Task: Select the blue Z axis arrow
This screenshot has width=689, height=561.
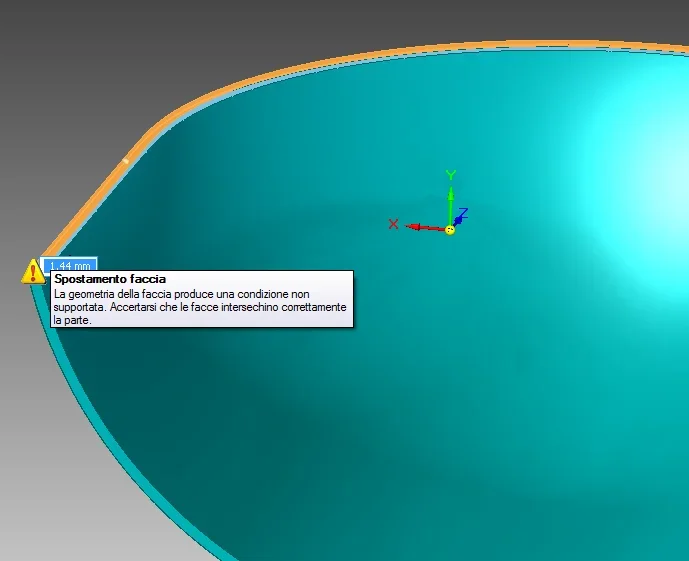Action: 458,221
